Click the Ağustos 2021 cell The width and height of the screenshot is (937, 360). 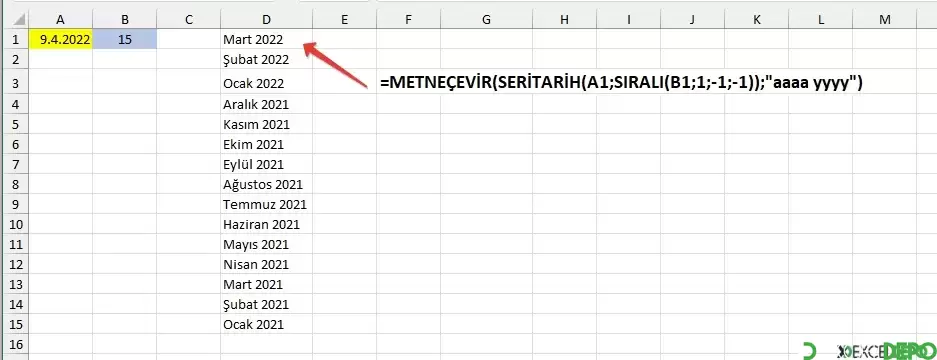click(x=266, y=184)
